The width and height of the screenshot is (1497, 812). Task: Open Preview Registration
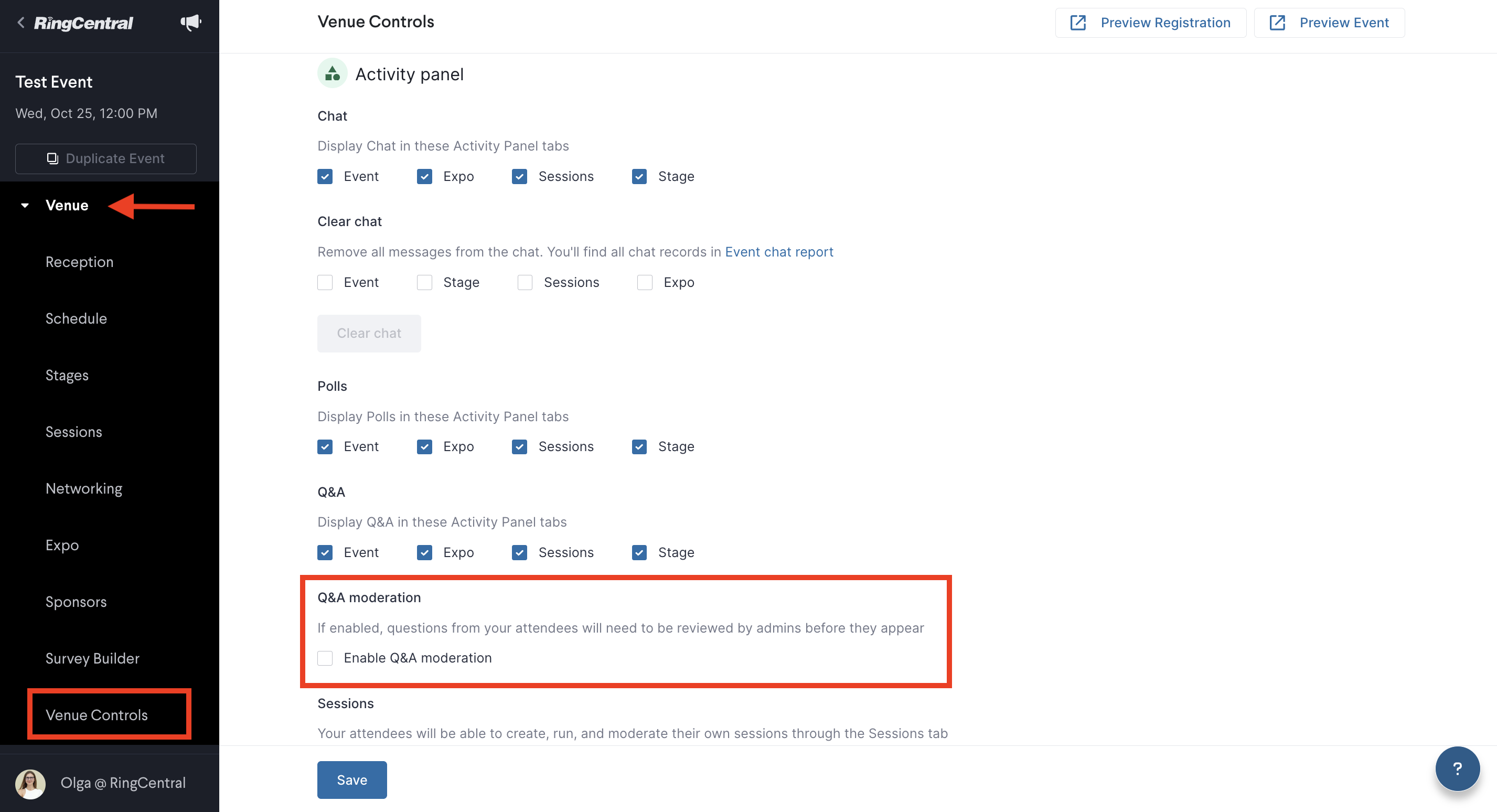pyautogui.click(x=1151, y=23)
